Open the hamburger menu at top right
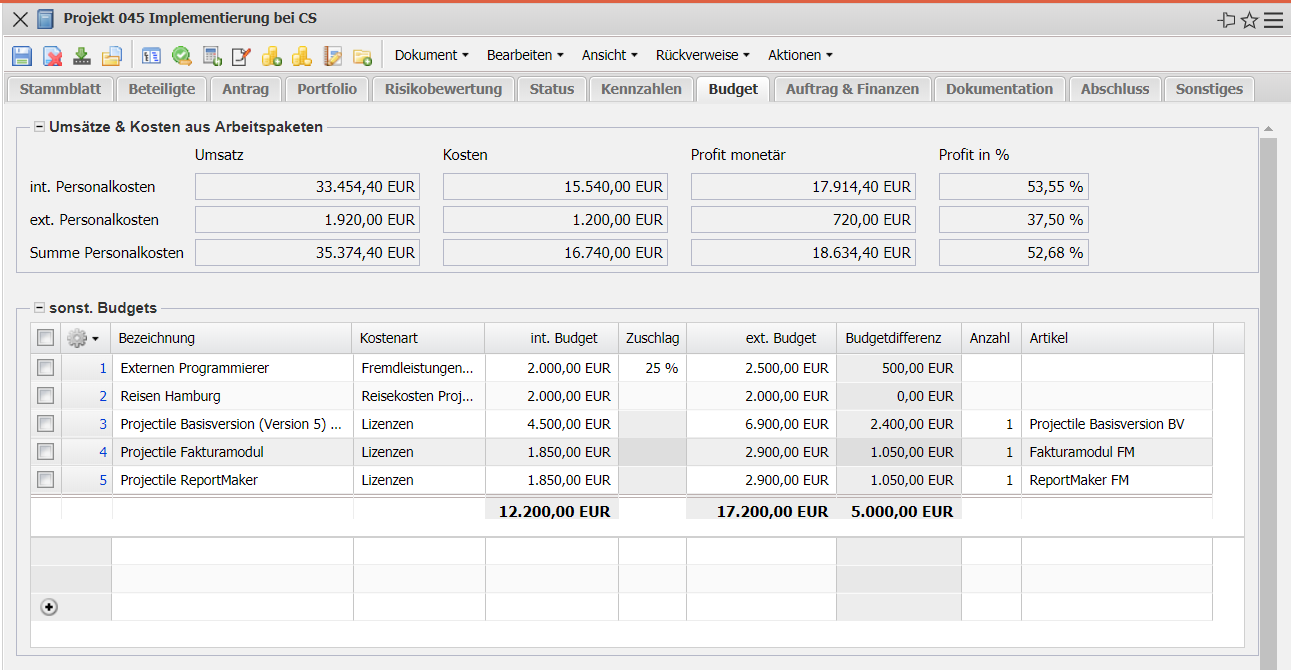This screenshot has height=670, width=1291. click(1273, 20)
